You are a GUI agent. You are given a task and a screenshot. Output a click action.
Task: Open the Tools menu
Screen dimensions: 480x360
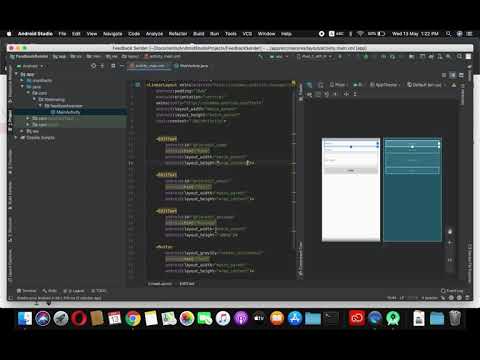pos(231,34)
